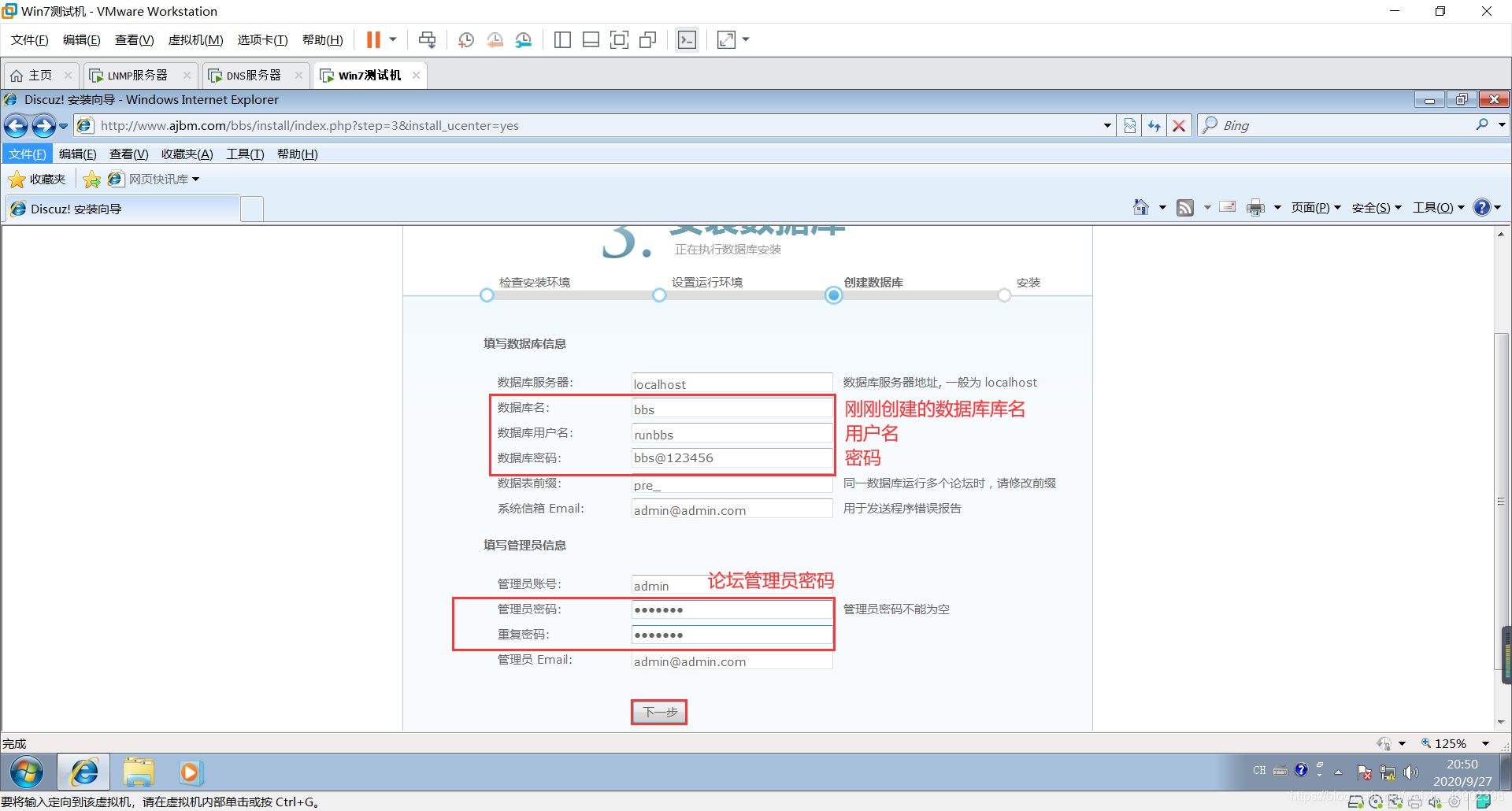Click the 数据库名 field containing bbs

[732, 409]
